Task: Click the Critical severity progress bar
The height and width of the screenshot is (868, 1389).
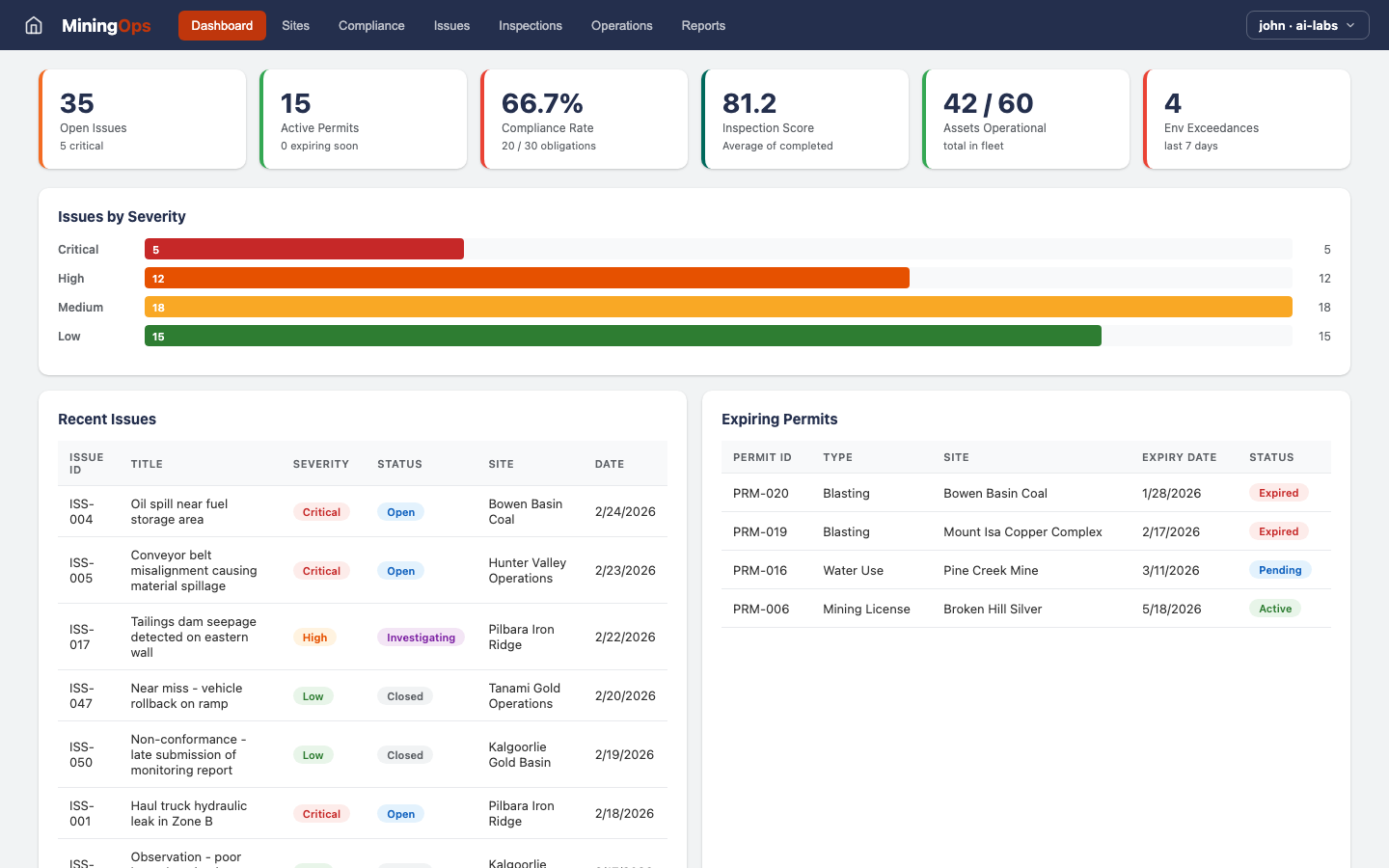Action: [x=304, y=249]
